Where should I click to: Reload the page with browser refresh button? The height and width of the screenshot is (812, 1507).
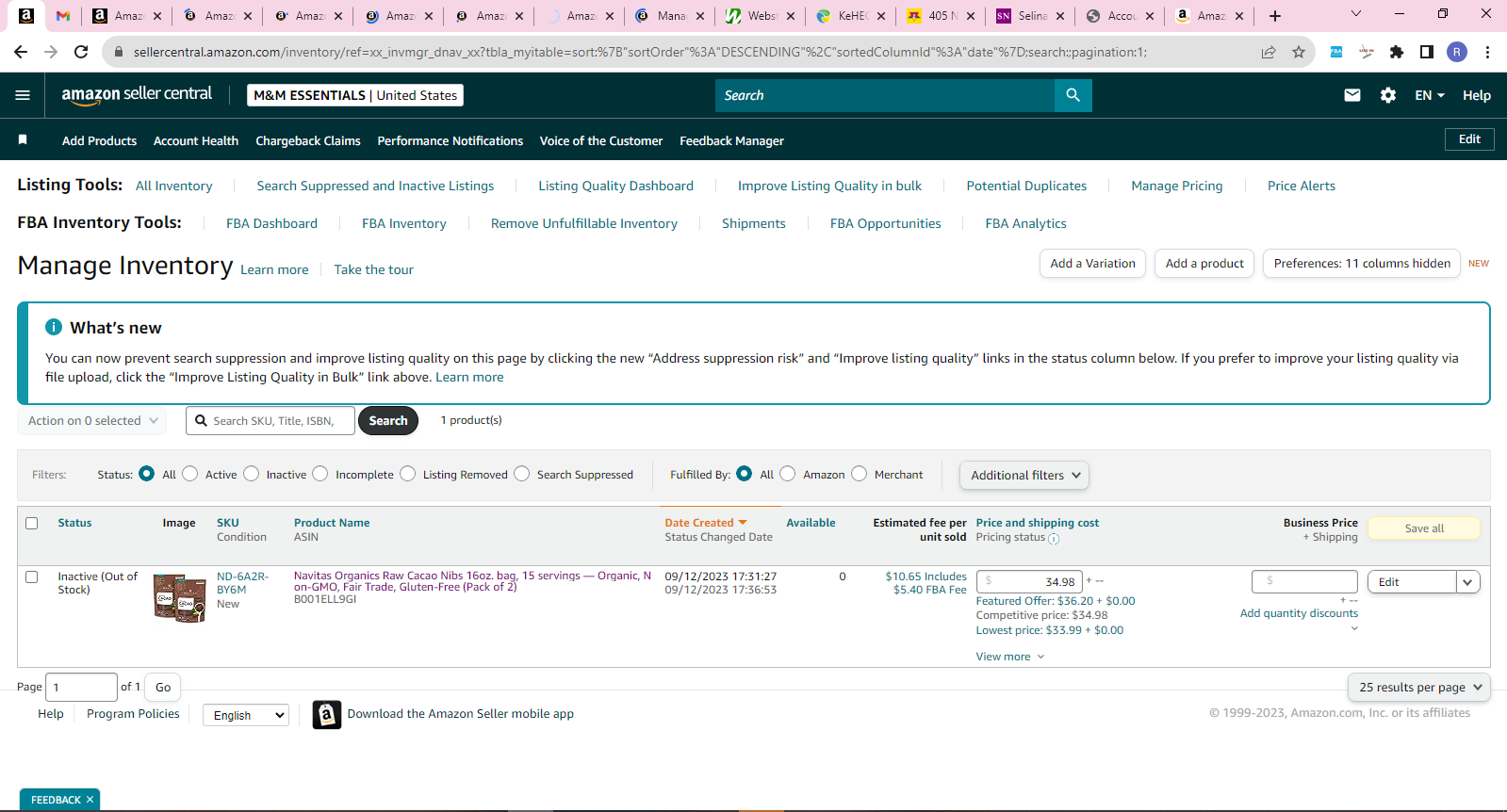click(x=82, y=52)
